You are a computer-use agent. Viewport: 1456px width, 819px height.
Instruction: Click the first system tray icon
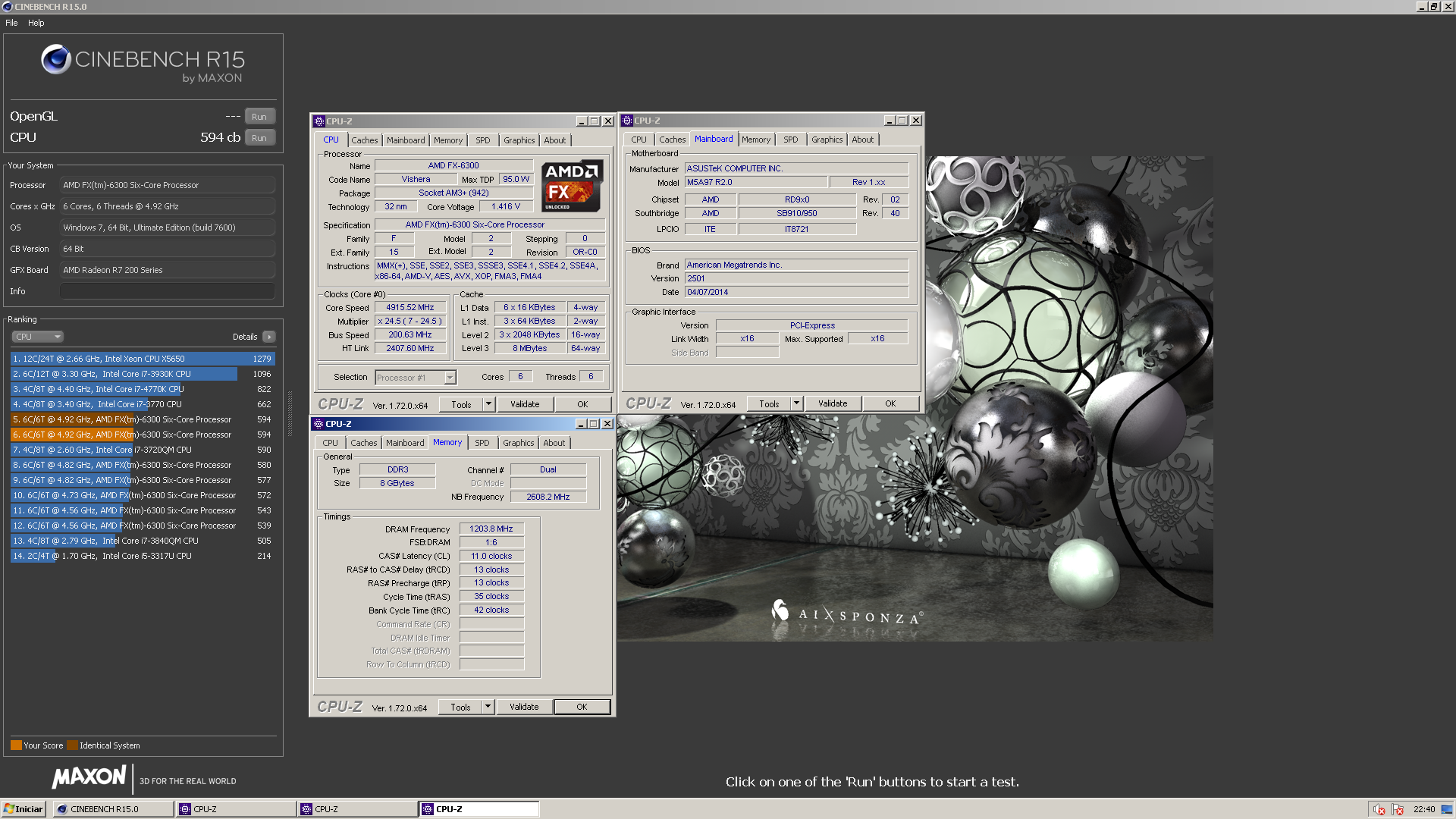(1379, 809)
